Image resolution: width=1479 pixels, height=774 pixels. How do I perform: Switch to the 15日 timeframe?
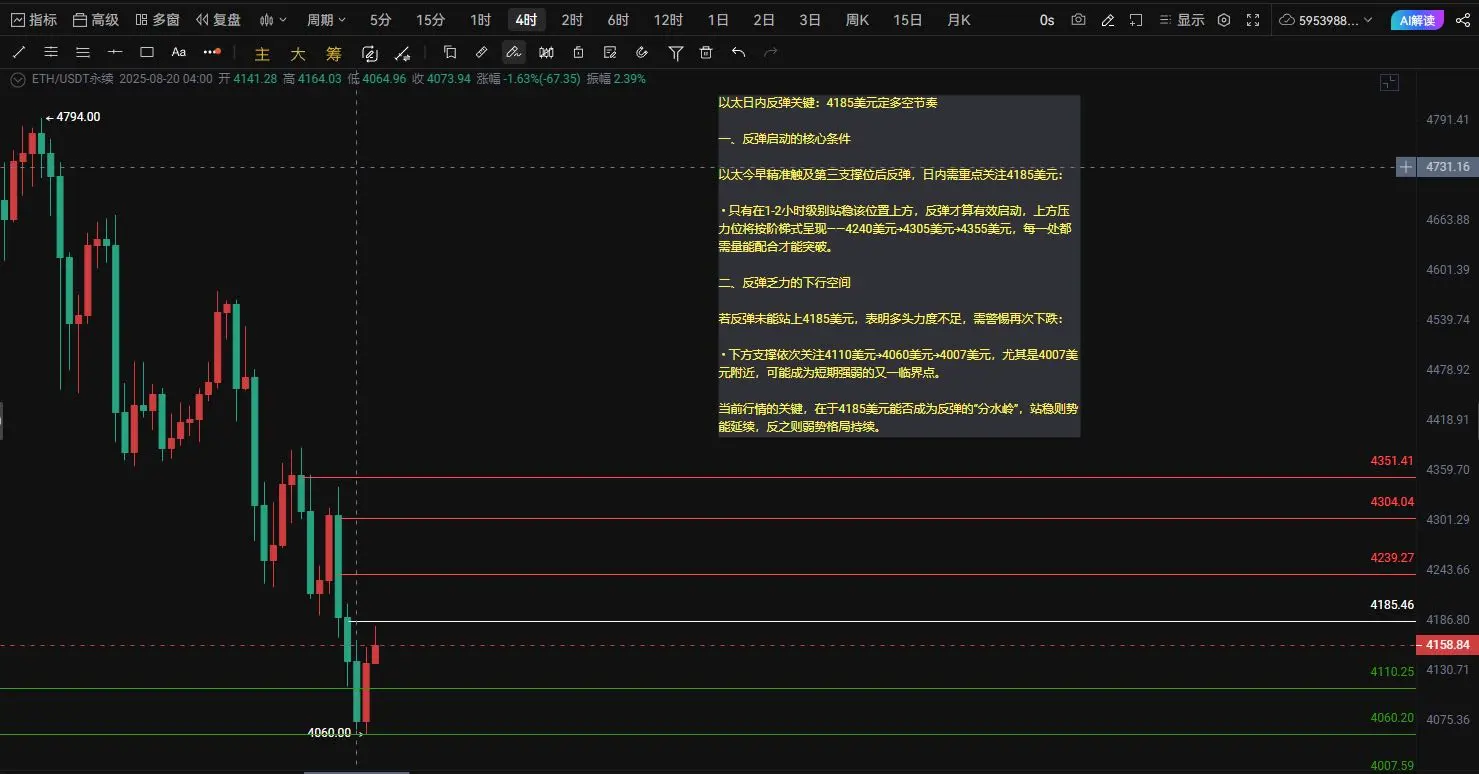(908, 19)
